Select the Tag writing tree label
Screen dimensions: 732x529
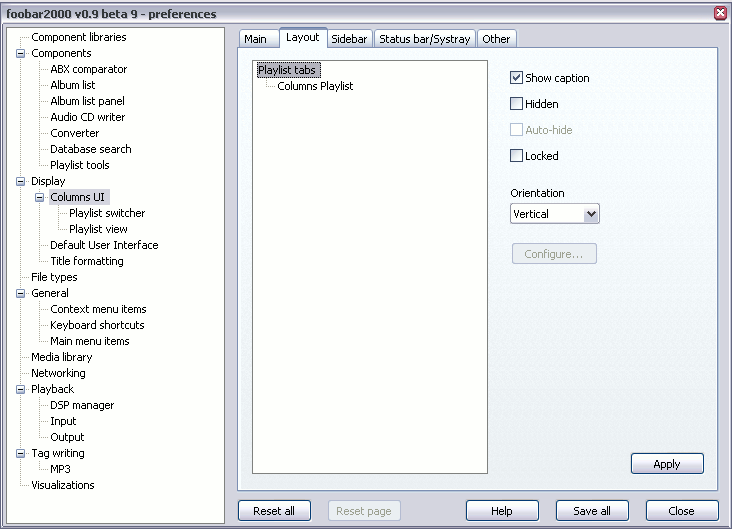coord(58,453)
